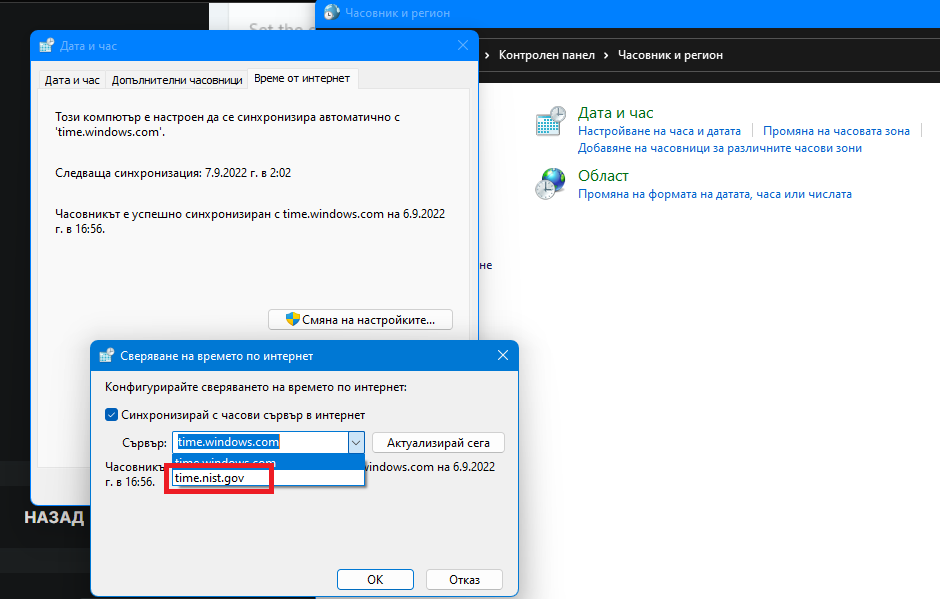Select the Време от интернет tab
This screenshot has width=940, height=599.
[302, 79]
